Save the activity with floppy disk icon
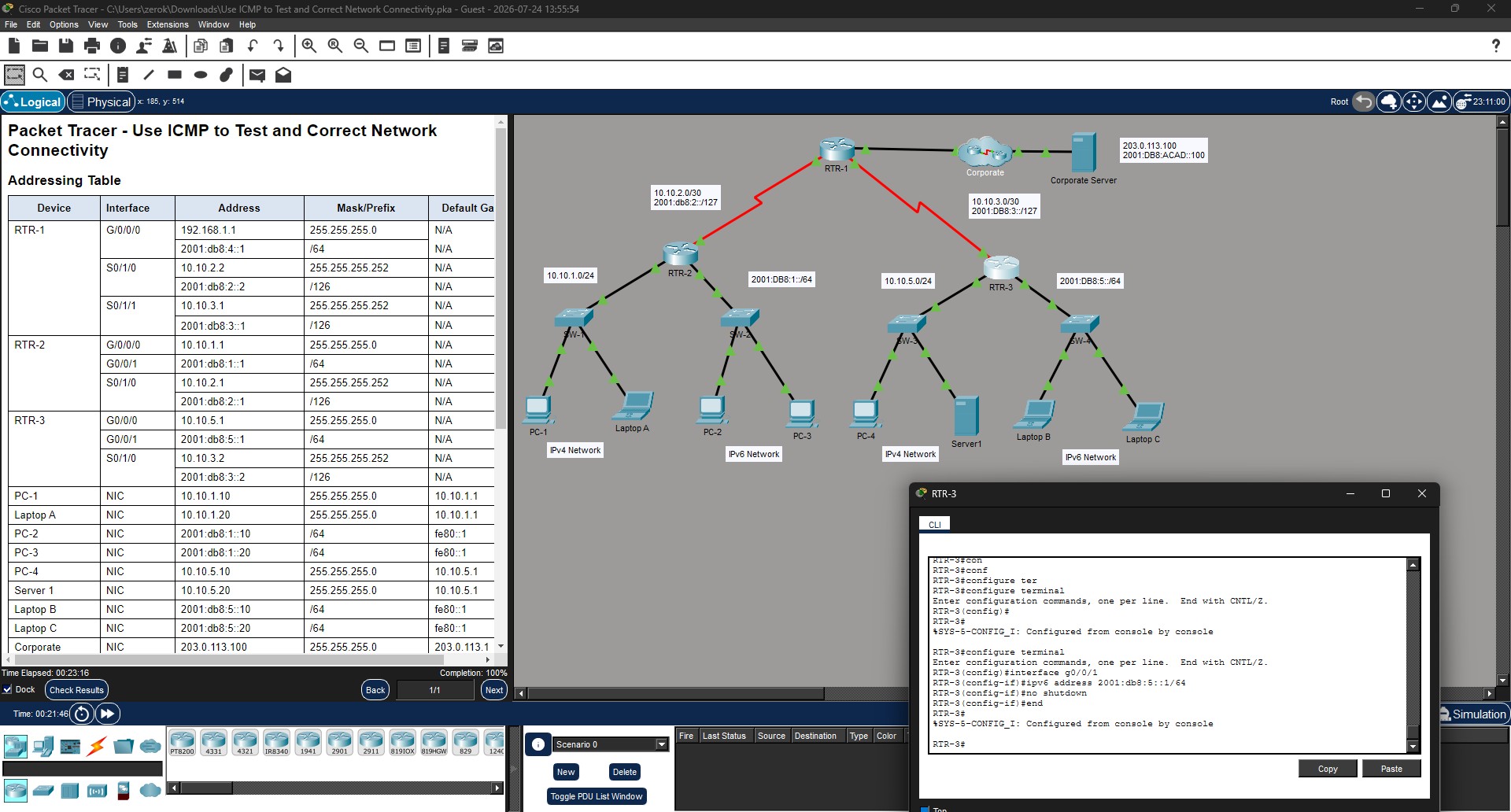This screenshot has width=1511, height=812. point(66,46)
